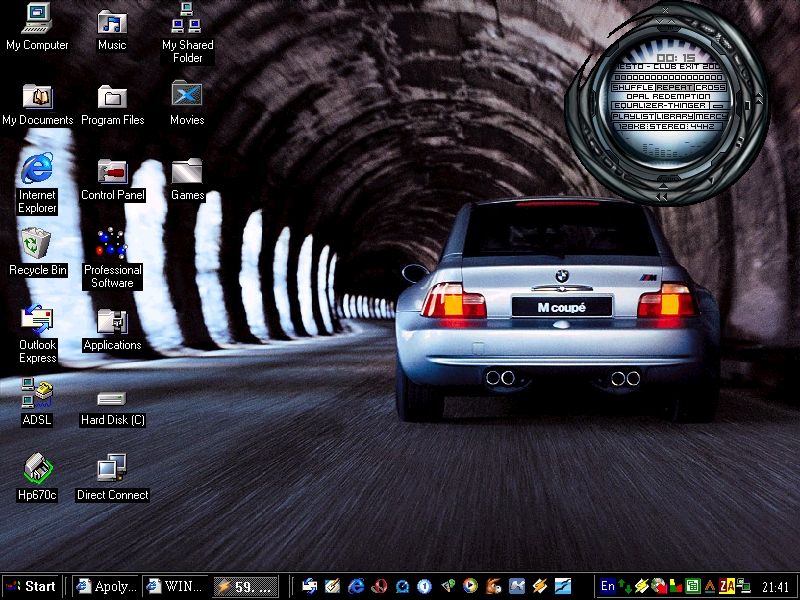800x600 pixels.
Task: Click the Start button
Action: coord(31,587)
